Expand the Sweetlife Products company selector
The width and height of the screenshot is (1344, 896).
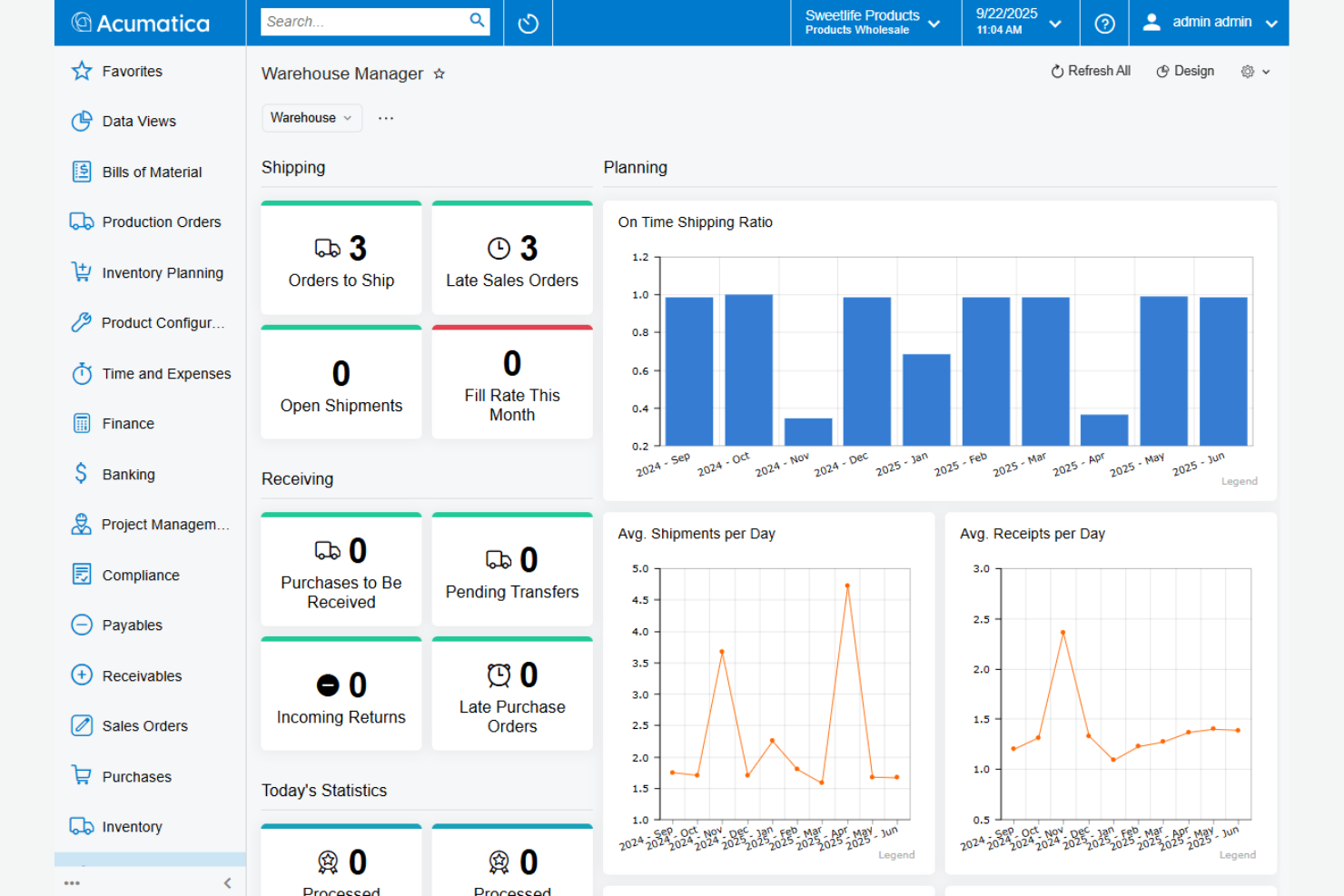point(934,24)
